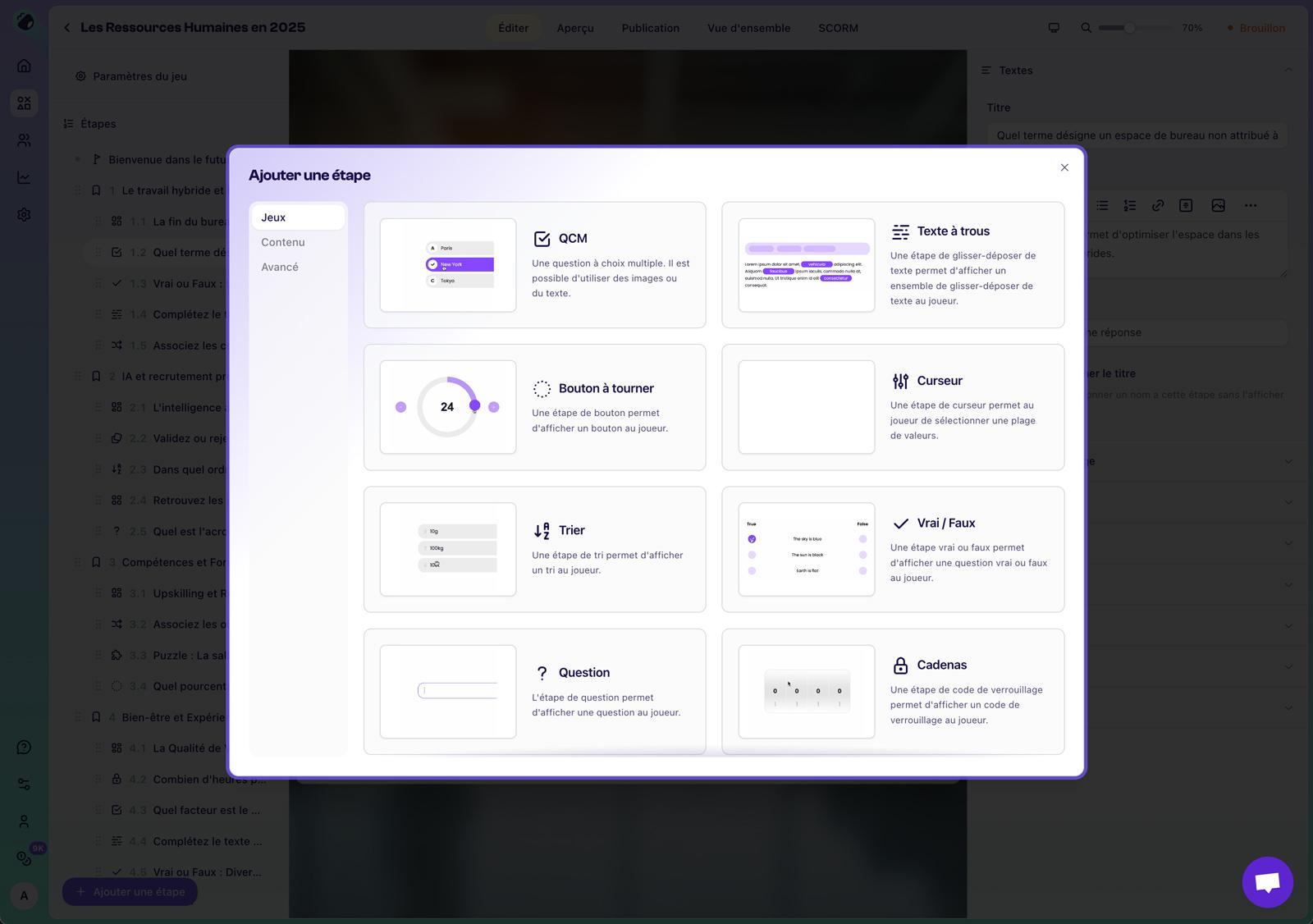The width and height of the screenshot is (1313, 924).
Task: Select the Curseur step type
Action: pyautogui.click(x=893, y=407)
